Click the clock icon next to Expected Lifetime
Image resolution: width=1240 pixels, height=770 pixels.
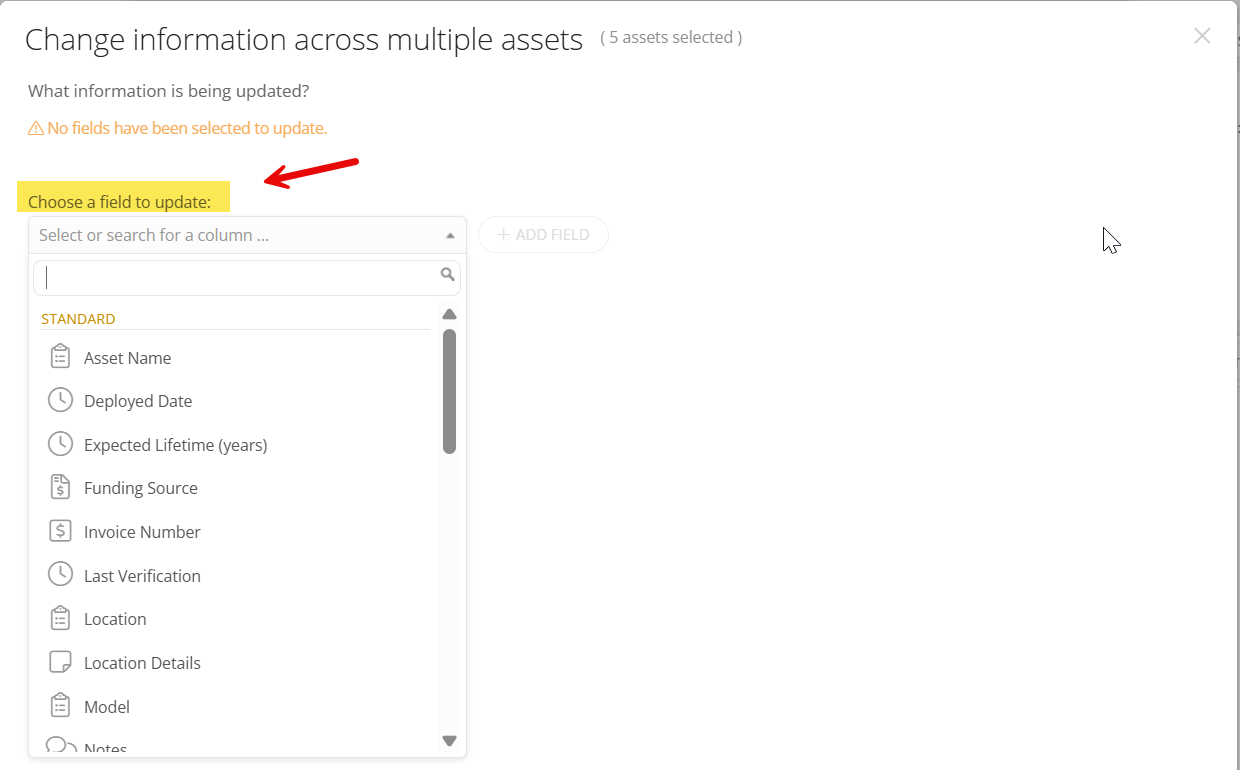pos(60,444)
